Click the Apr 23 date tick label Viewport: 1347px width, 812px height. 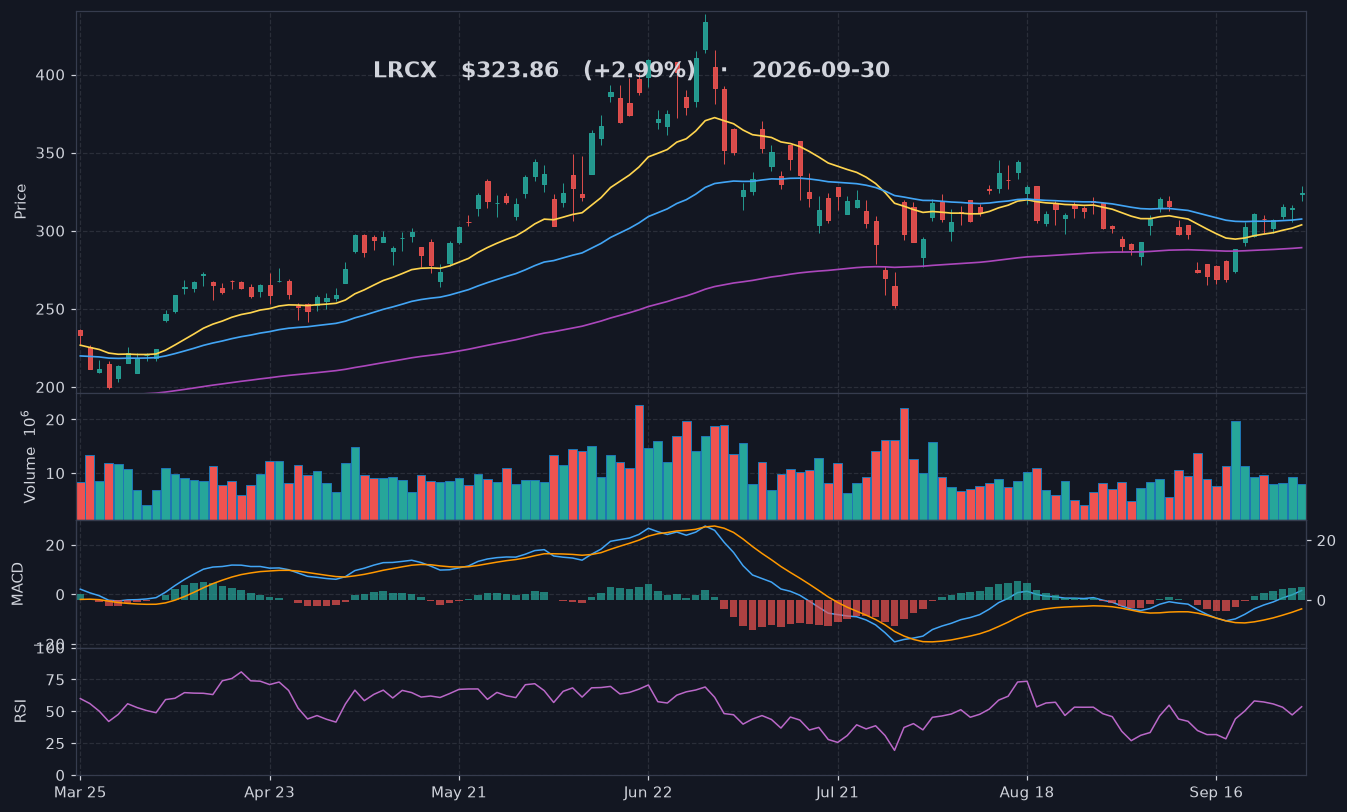(x=270, y=791)
